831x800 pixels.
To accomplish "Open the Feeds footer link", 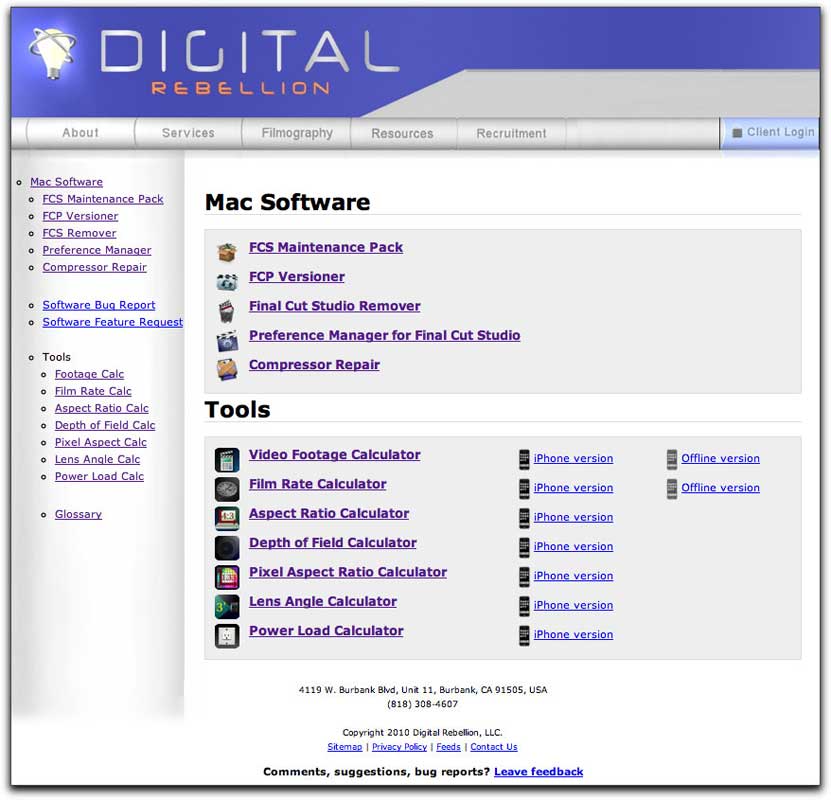I will click(448, 746).
